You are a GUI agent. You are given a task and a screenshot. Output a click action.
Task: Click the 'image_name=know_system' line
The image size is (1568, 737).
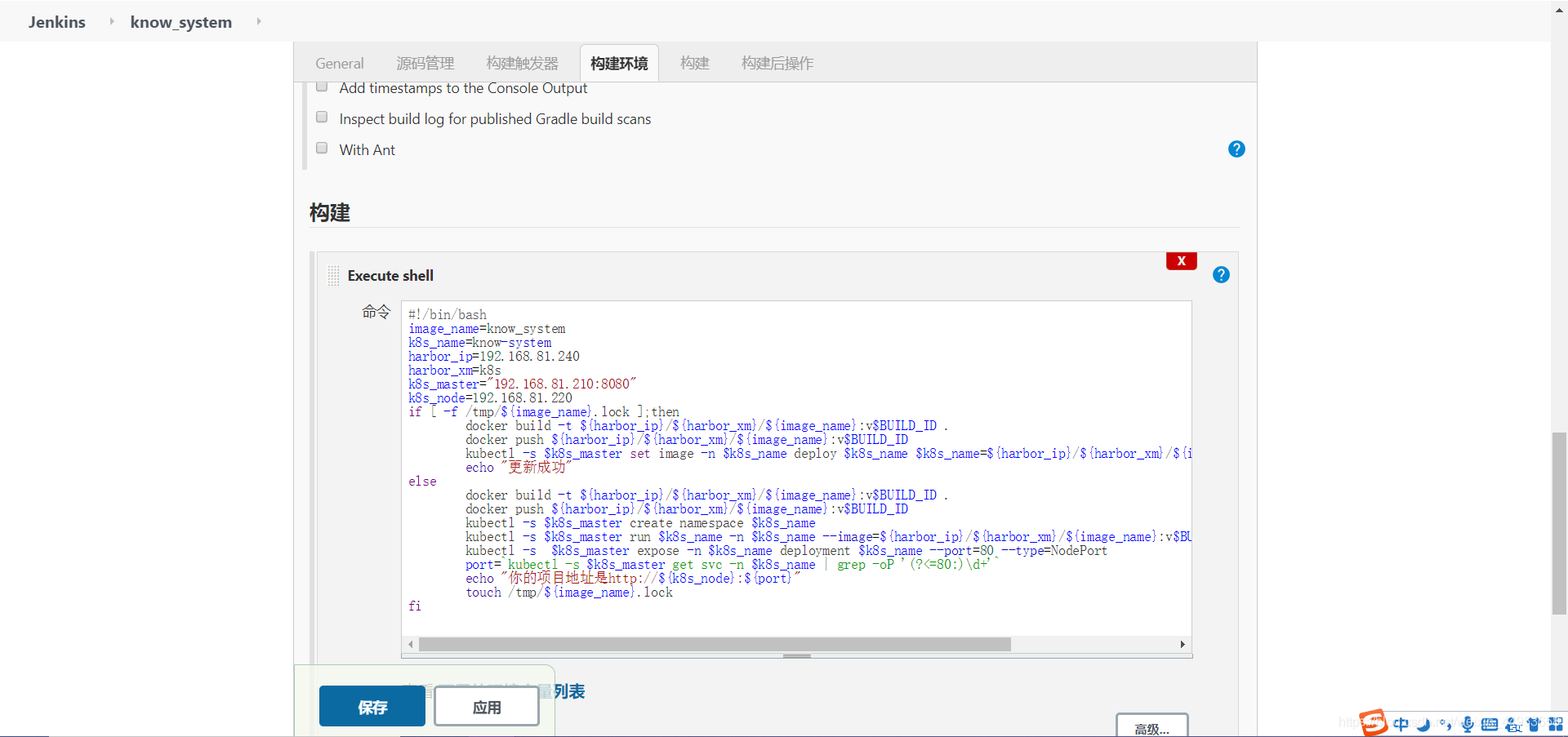coord(487,329)
